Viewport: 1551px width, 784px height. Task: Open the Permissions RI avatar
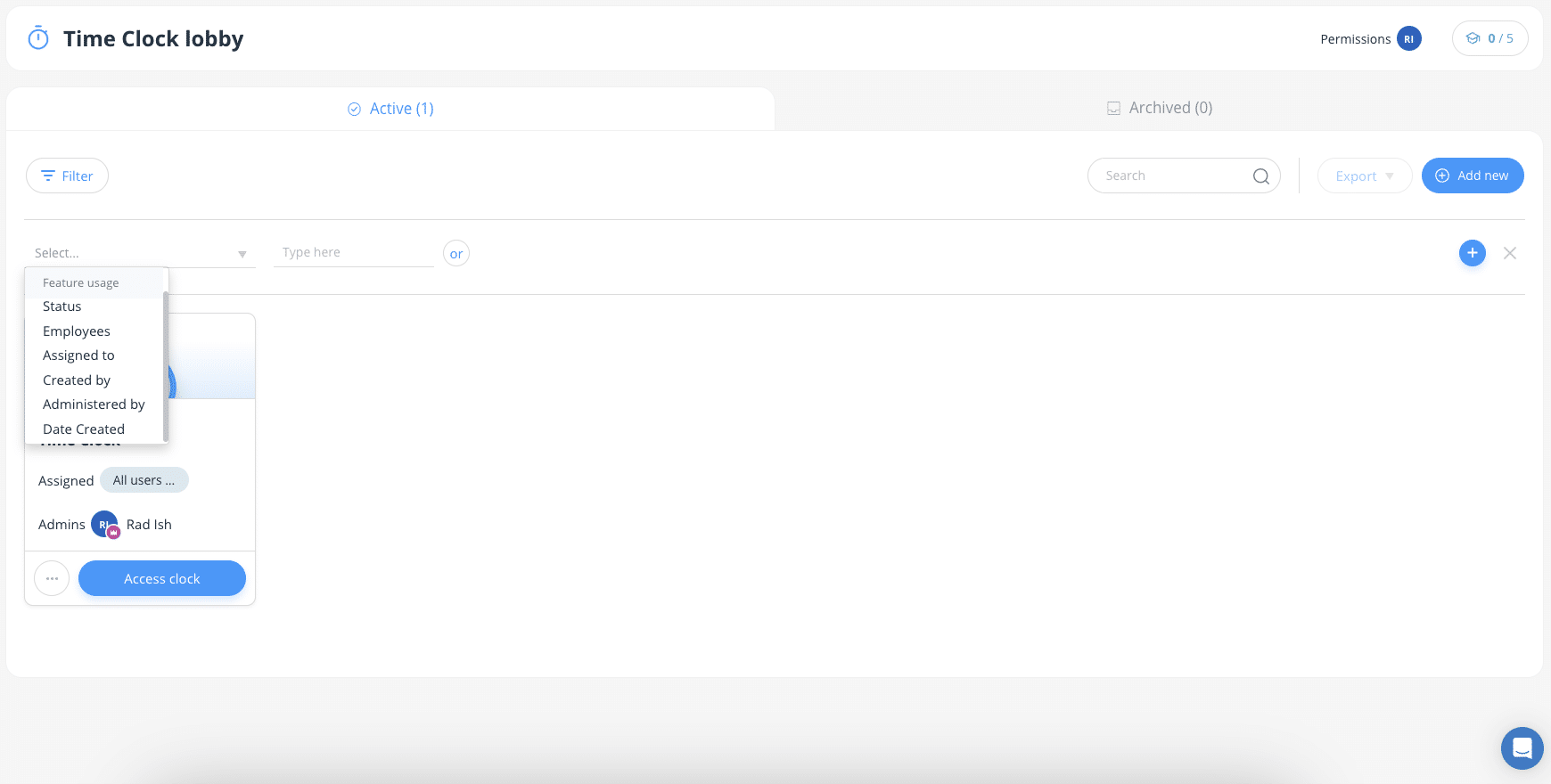(1408, 38)
